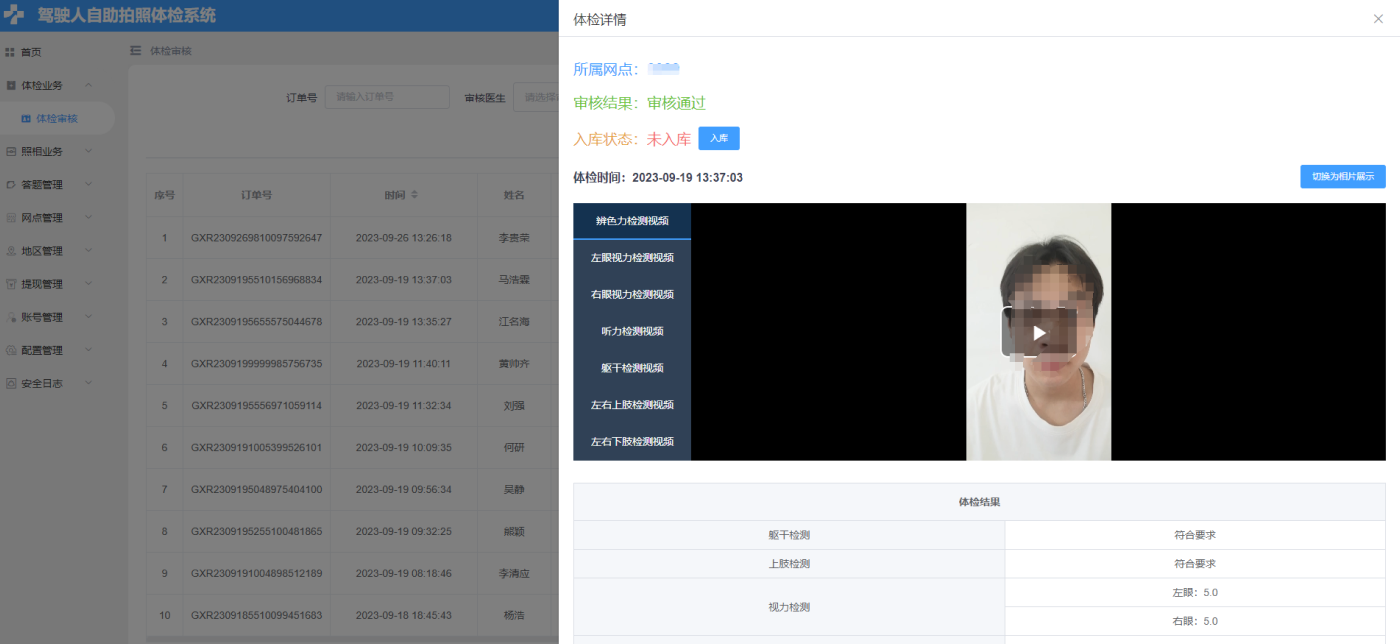
Task: Play the color vision test video
Action: 1039,332
